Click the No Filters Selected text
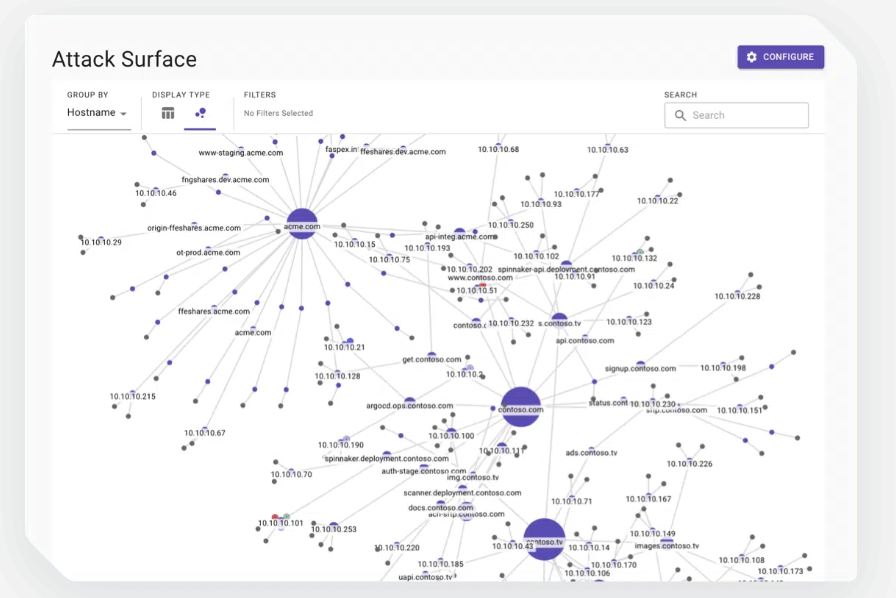896x598 pixels. click(278, 113)
